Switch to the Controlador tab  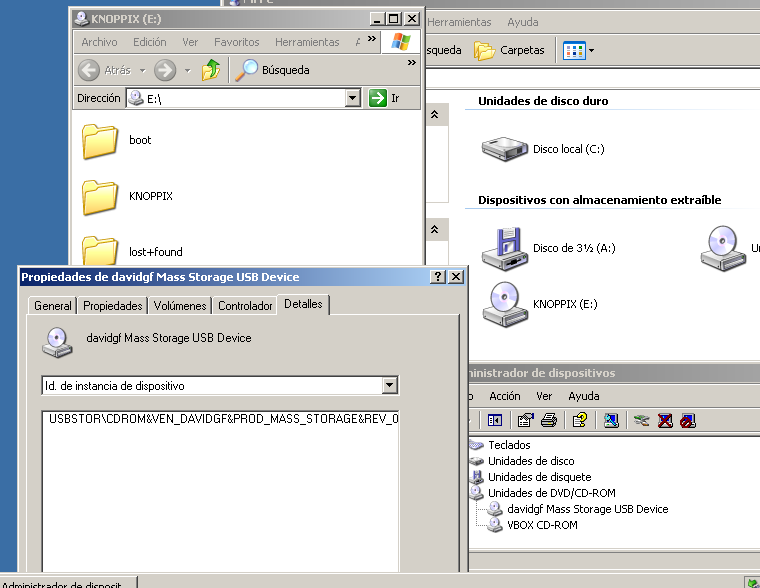coord(245,306)
